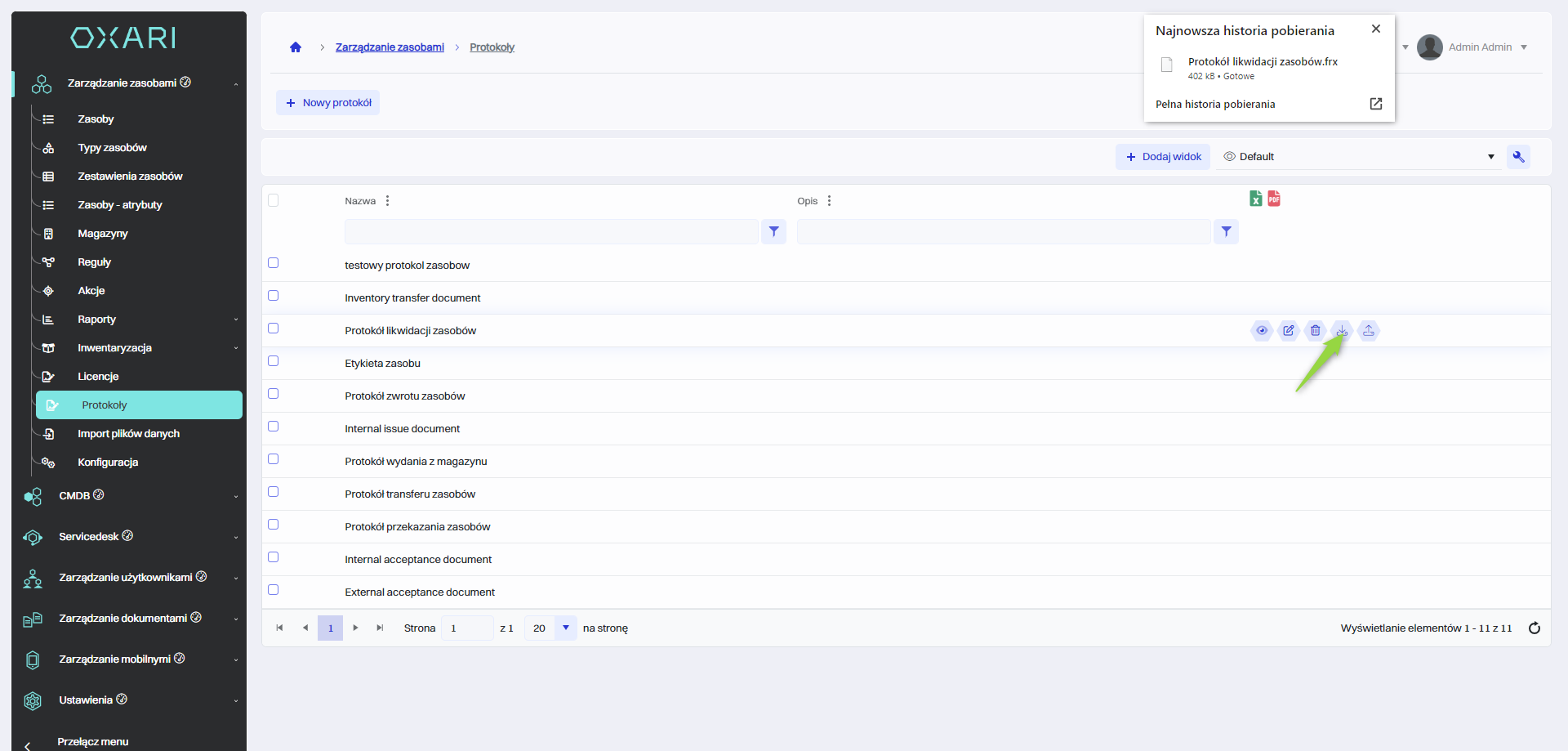Export the table to Excel
The height and width of the screenshot is (751, 1568).
tap(1256, 199)
